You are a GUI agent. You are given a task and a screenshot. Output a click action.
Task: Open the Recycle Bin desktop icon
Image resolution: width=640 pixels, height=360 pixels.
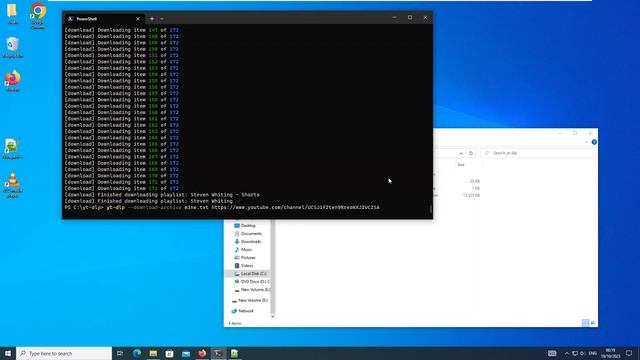(13, 47)
